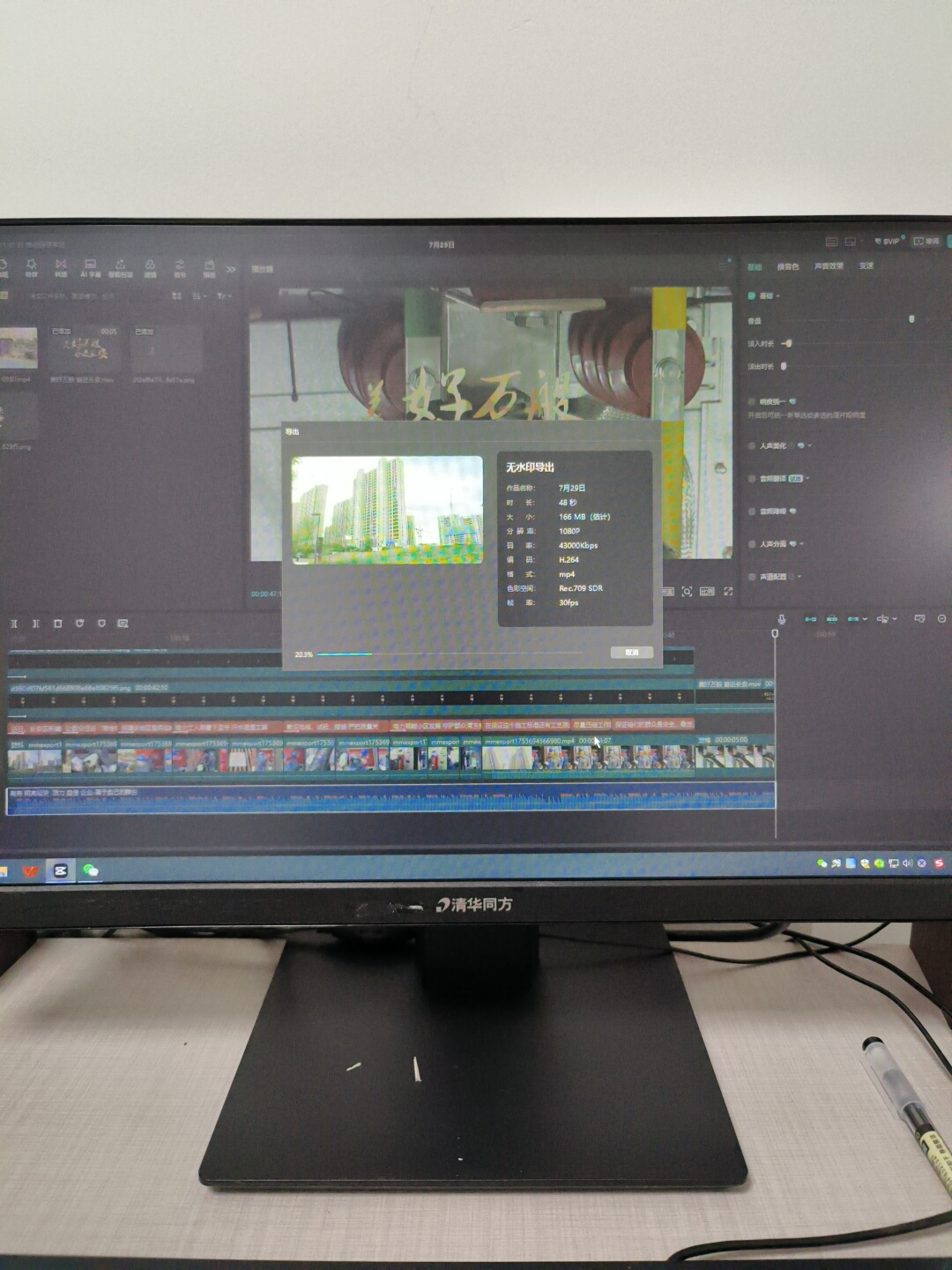Image resolution: width=952 pixels, height=1270 pixels.
Task: Click the cancel button in export dialog
Action: point(631,653)
